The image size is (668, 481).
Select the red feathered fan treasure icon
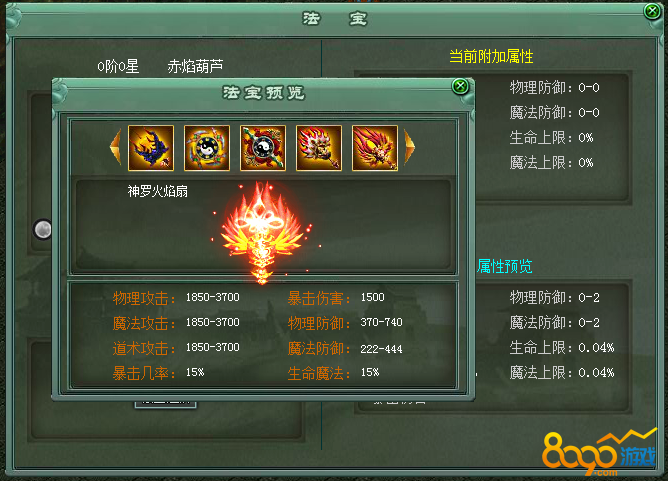[375, 148]
